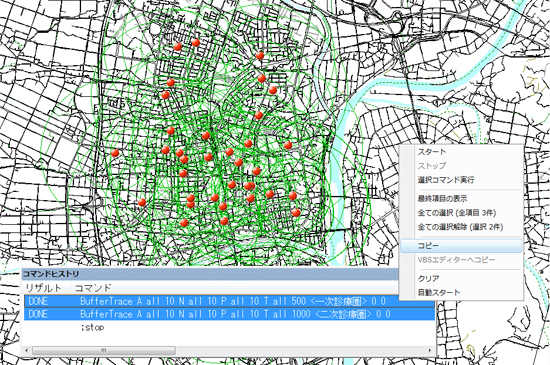Viewport: 550px width, 365px height.
Task: Click the :stop command row
Action: coord(229,327)
